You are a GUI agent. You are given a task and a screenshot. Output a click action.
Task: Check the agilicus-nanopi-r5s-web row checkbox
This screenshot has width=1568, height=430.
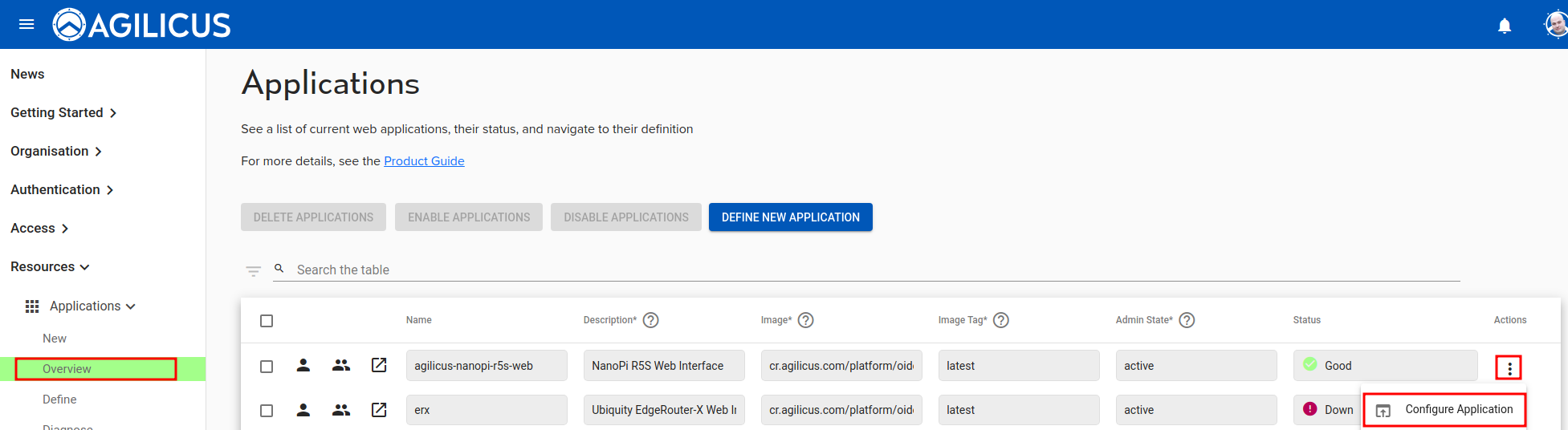(x=267, y=367)
